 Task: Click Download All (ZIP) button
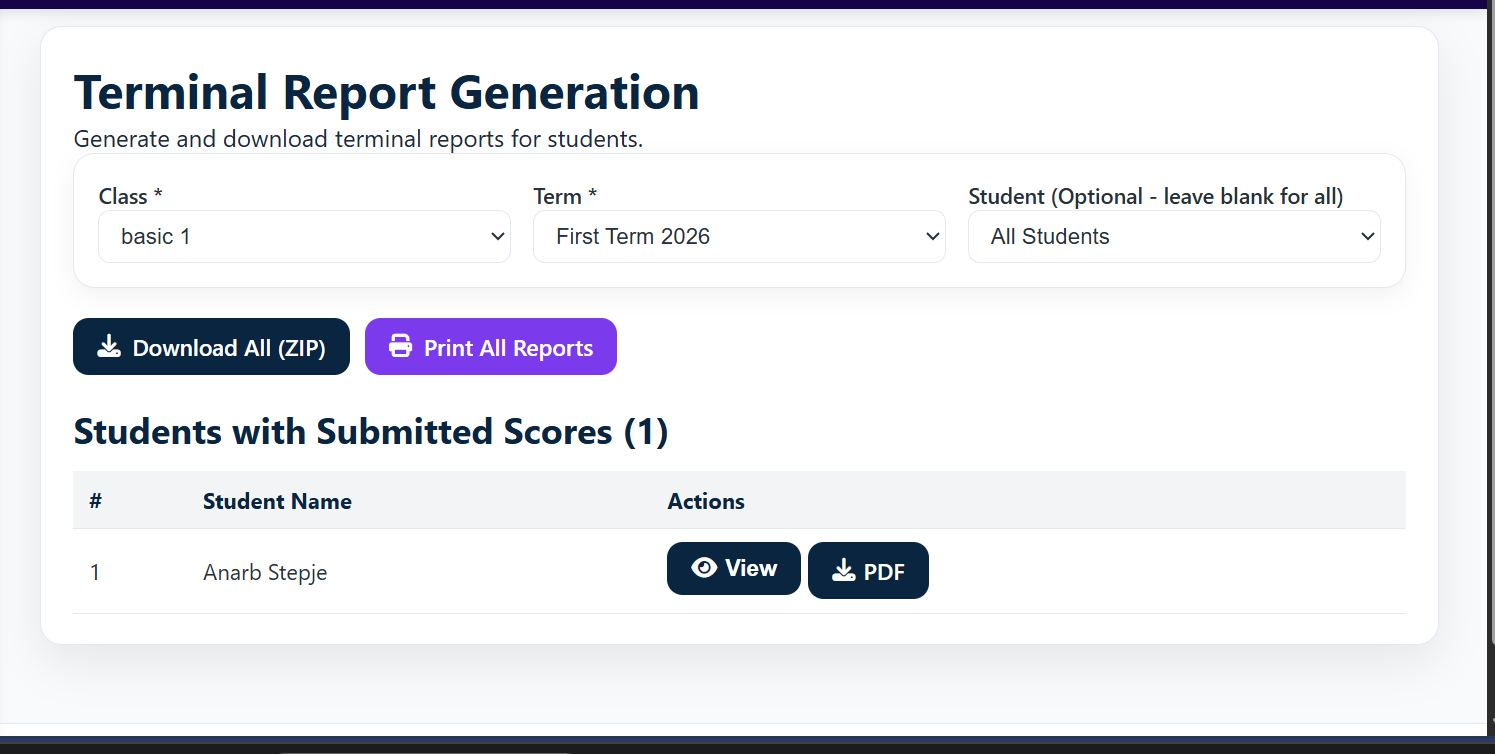pos(211,346)
